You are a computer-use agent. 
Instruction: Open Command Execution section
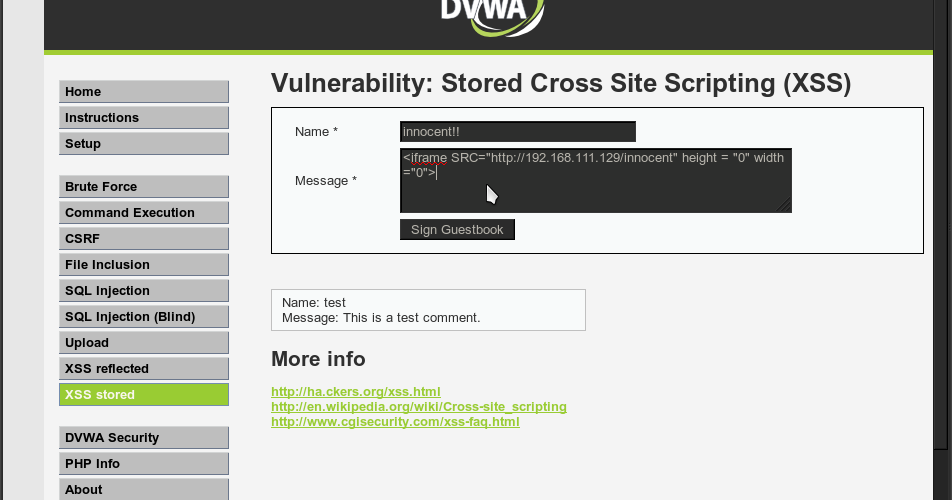click(x=144, y=213)
